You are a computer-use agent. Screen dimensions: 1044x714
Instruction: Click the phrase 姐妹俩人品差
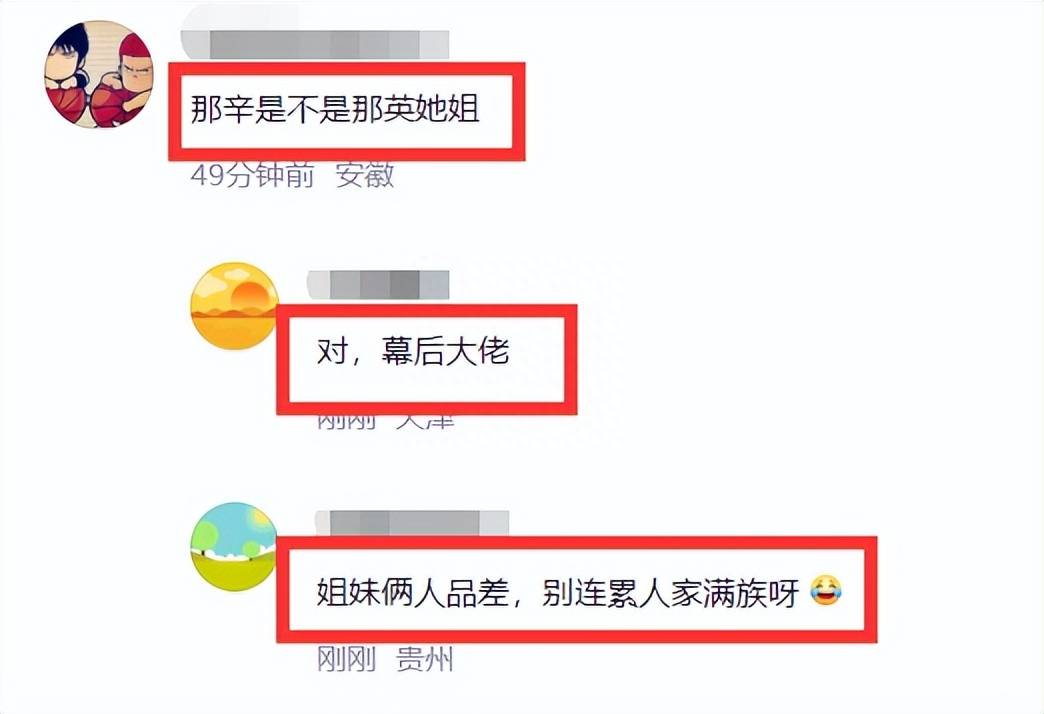(413, 592)
